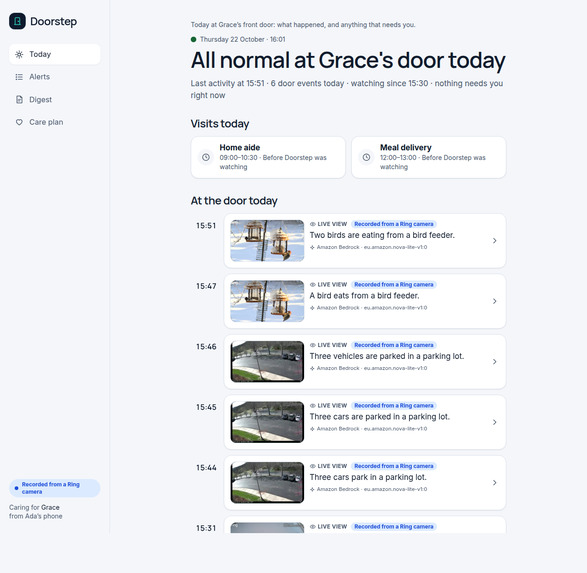Click 'Caring for Grace from Ada's phone' text
587x573 pixels.
pyautogui.click(x=36, y=512)
